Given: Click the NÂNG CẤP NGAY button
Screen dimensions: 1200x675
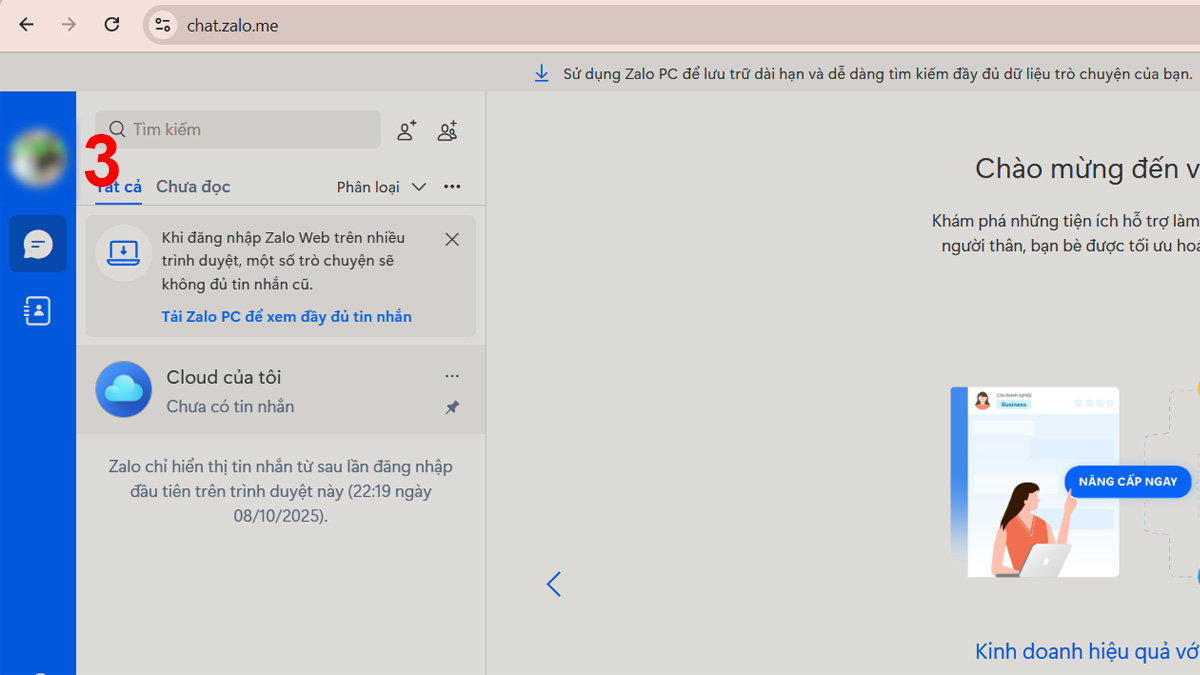Looking at the screenshot, I should click(1128, 482).
